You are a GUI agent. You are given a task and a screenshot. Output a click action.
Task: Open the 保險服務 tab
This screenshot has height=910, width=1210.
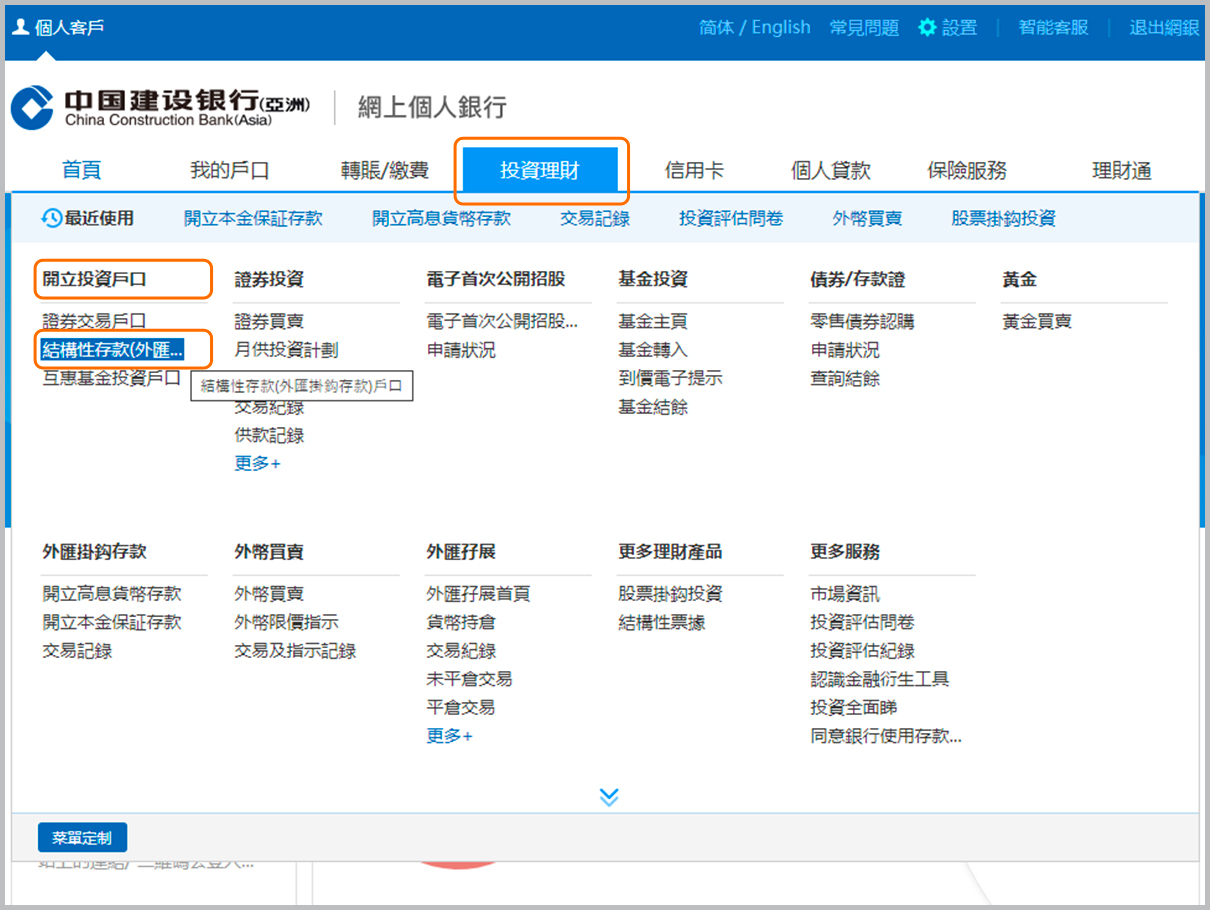click(x=967, y=170)
